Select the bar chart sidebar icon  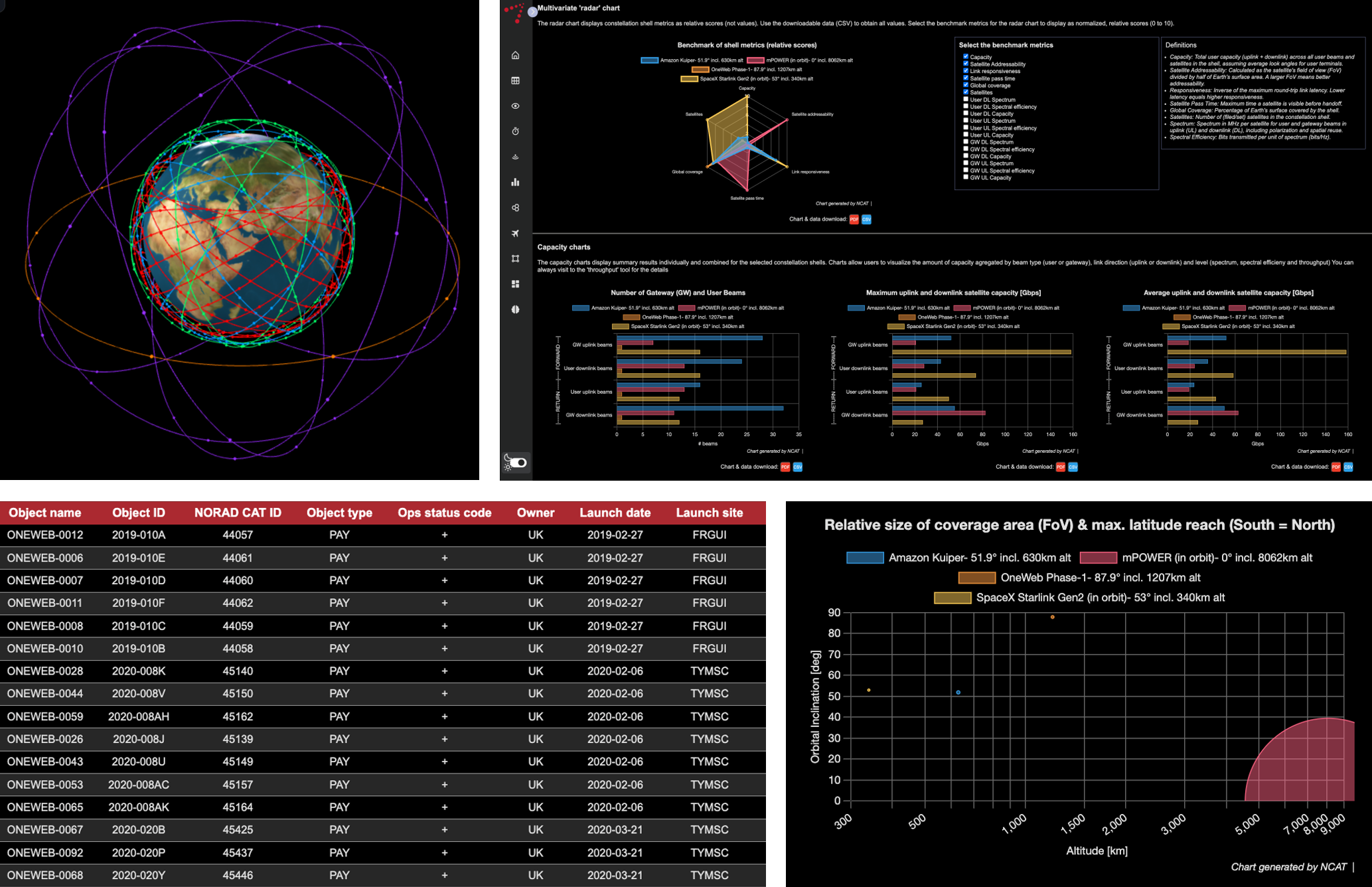tap(515, 182)
